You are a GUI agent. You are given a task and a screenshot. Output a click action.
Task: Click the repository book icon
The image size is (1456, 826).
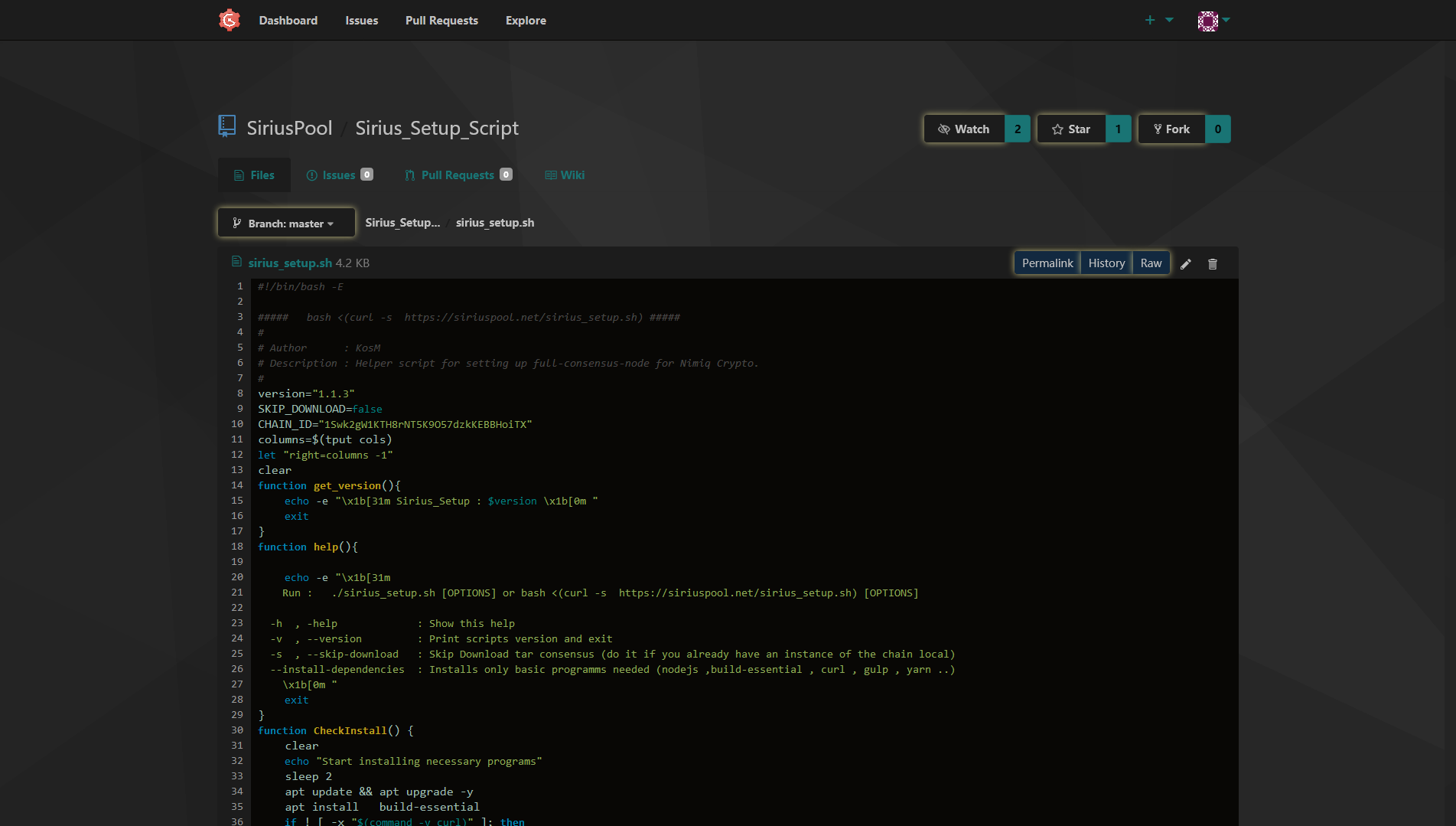tap(226, 126)
